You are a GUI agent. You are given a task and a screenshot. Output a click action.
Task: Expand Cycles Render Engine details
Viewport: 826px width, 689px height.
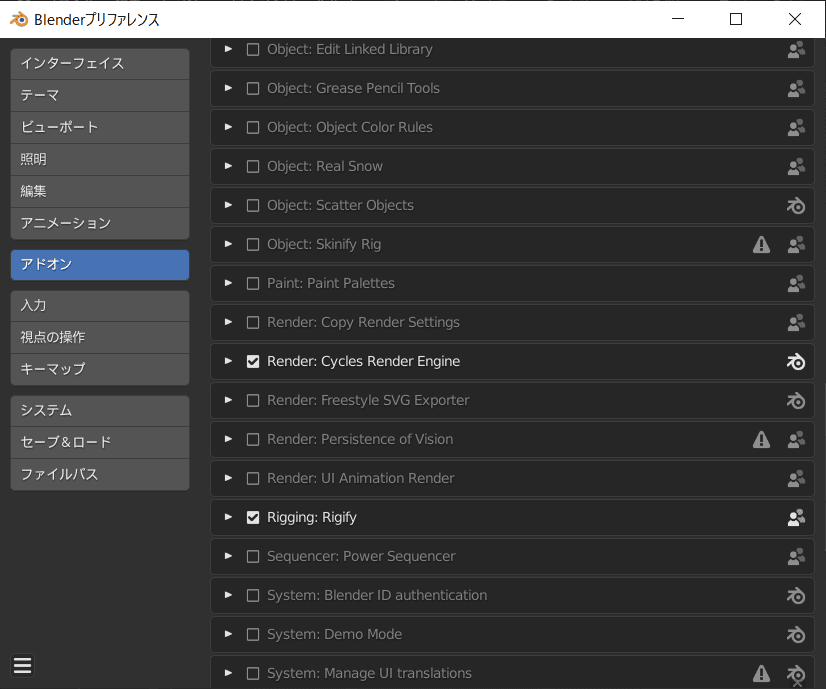tap(228, 361)
